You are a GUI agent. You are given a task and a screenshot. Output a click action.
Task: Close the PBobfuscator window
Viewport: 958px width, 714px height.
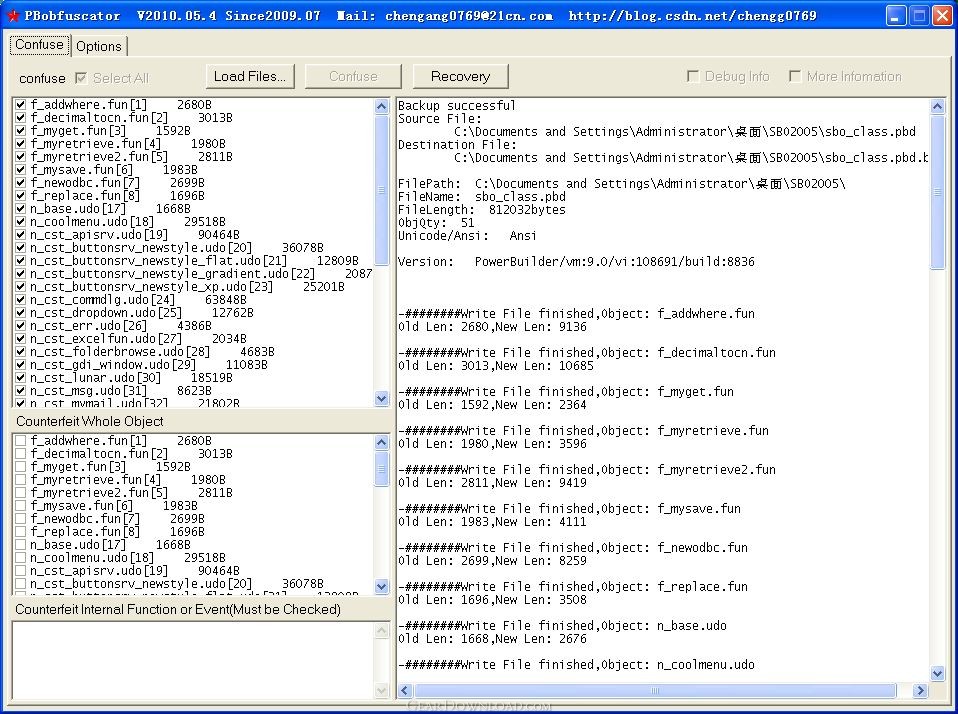942,16
